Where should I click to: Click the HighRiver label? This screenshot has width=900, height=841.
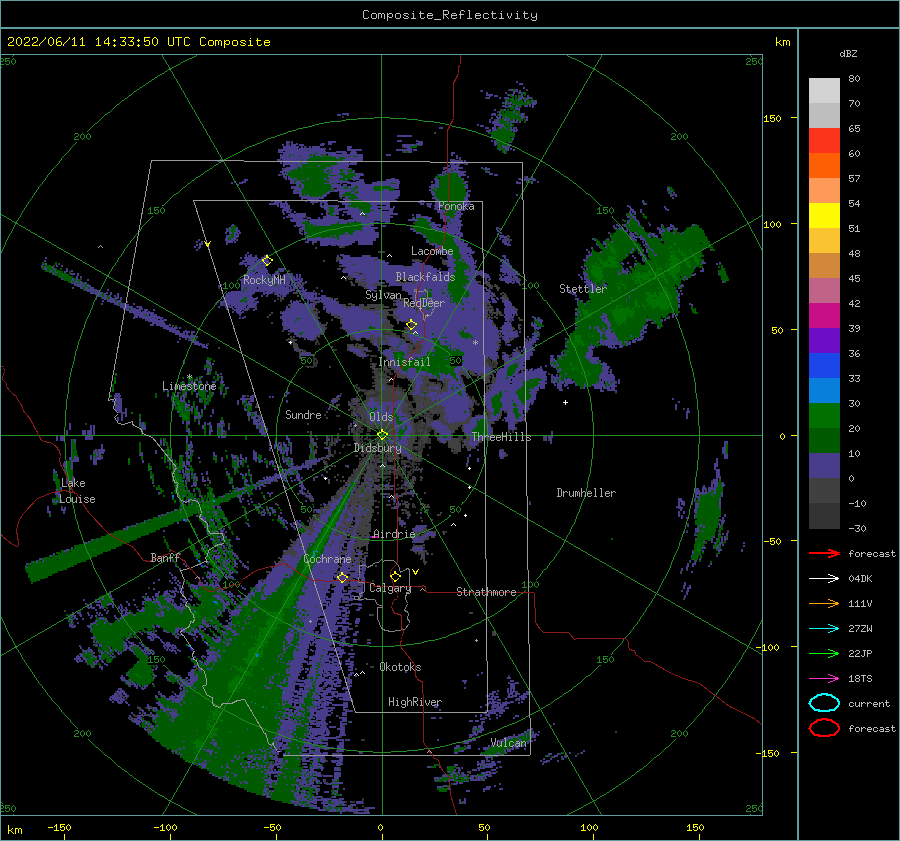click(x=415, y=702)
